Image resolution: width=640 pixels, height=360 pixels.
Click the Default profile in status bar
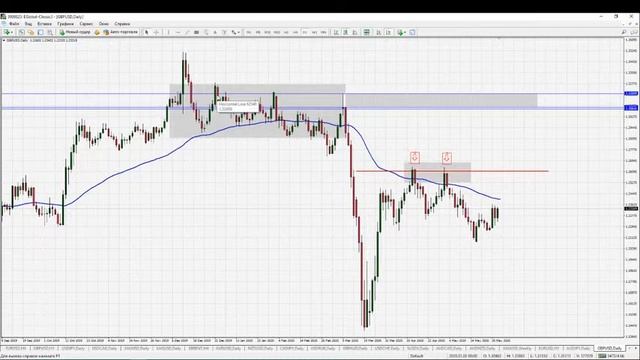point(416,356)
